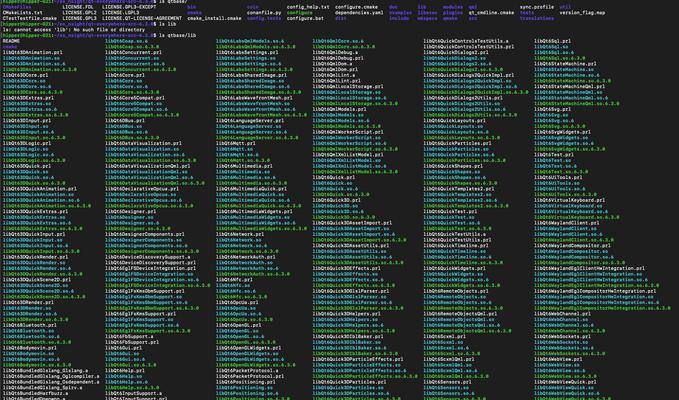Select libQt6SvgWidgets.prl entry
Screen dimensions: 679x400
(563, 132)
